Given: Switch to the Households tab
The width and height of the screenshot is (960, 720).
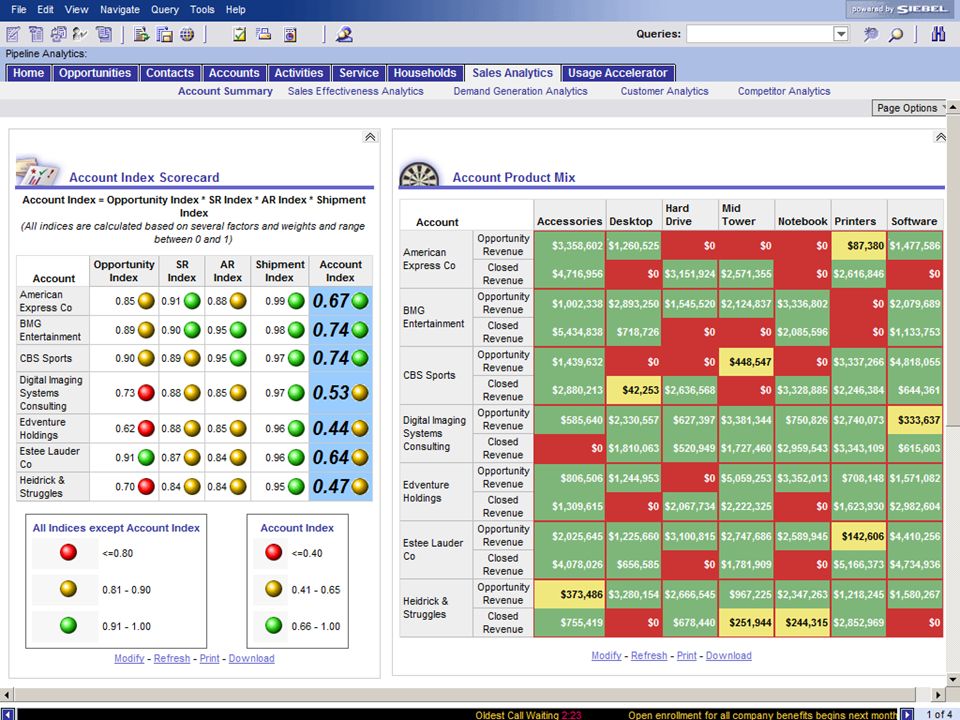Looking at the screenshot, I should point(425,73).
